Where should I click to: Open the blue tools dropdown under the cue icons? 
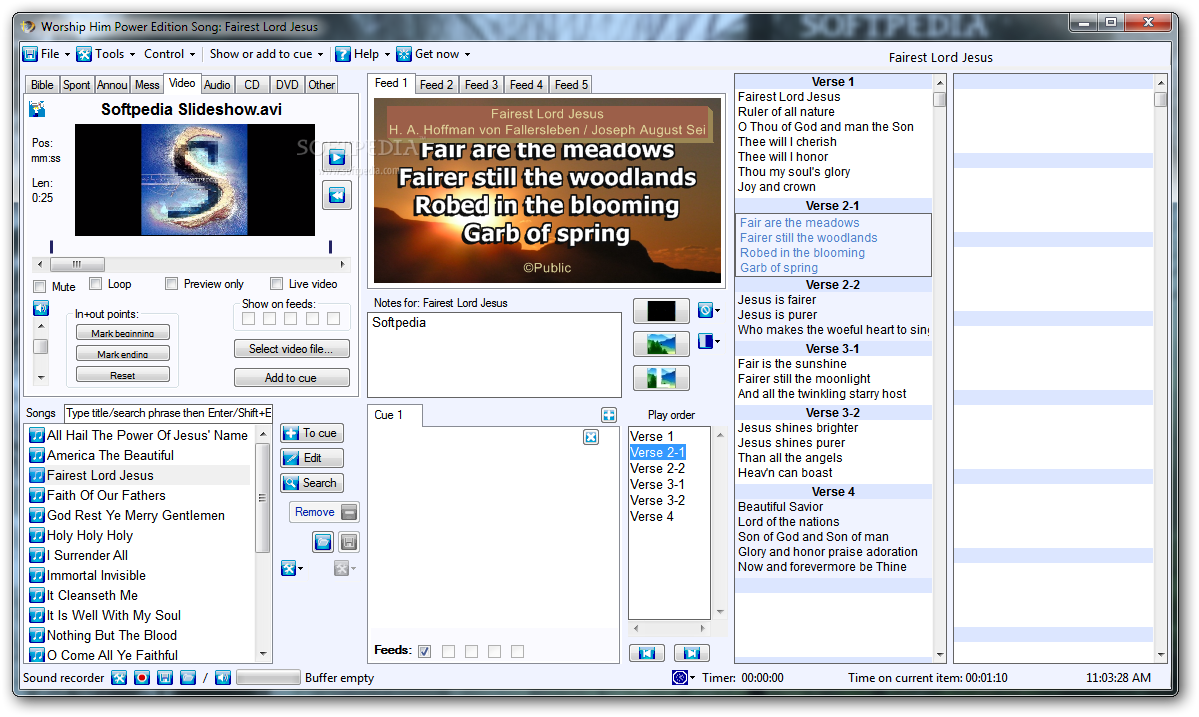(x=292, y=568)
